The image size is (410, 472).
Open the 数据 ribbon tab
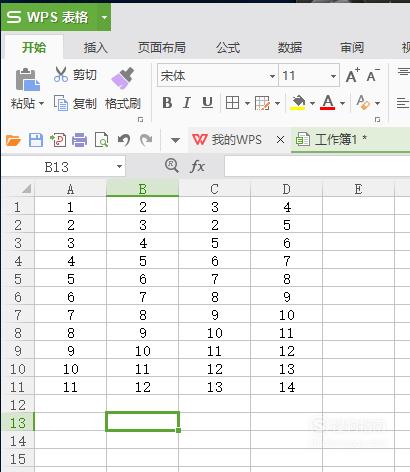click(x=290, y=47)
